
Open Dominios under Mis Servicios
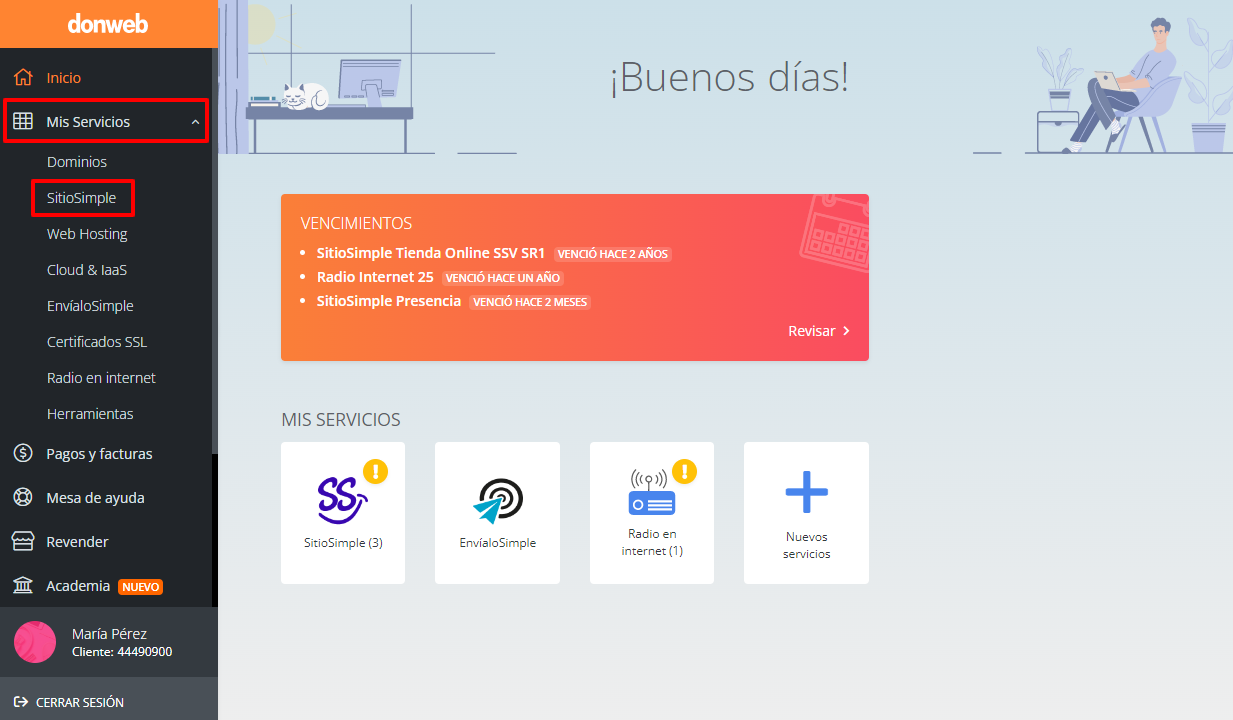pyautogui.click(x=77, y=161)
